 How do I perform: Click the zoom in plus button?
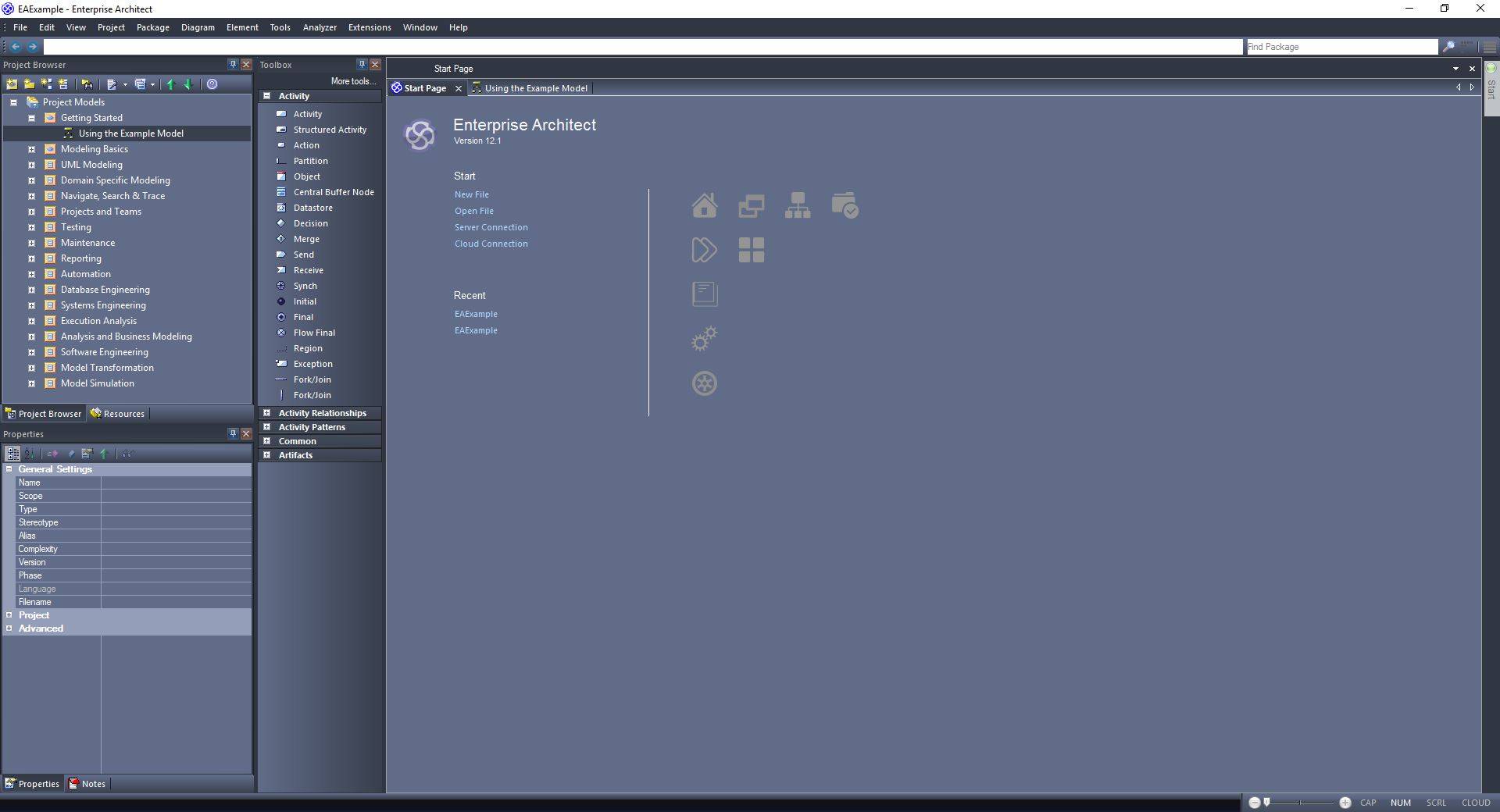pyautogui.click(x=1345, y=803)
